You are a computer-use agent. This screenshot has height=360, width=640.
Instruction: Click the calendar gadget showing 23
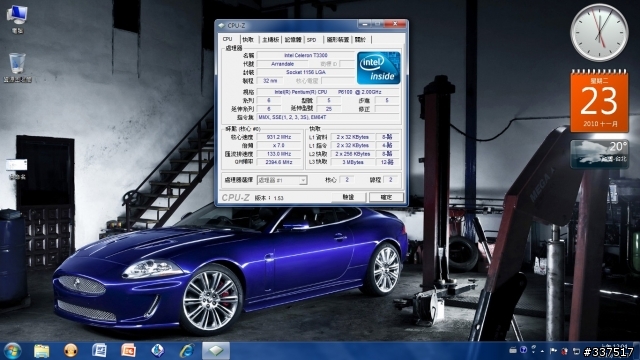599,101
